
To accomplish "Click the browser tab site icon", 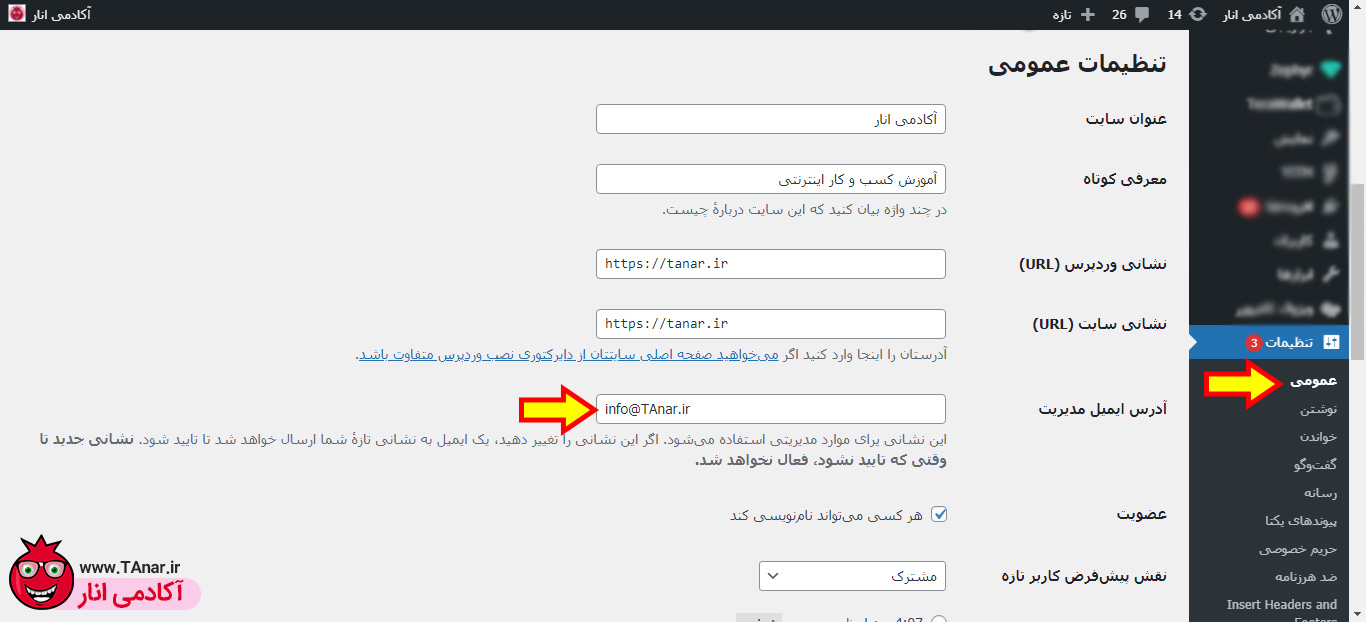I will click(x=17, y=13).
